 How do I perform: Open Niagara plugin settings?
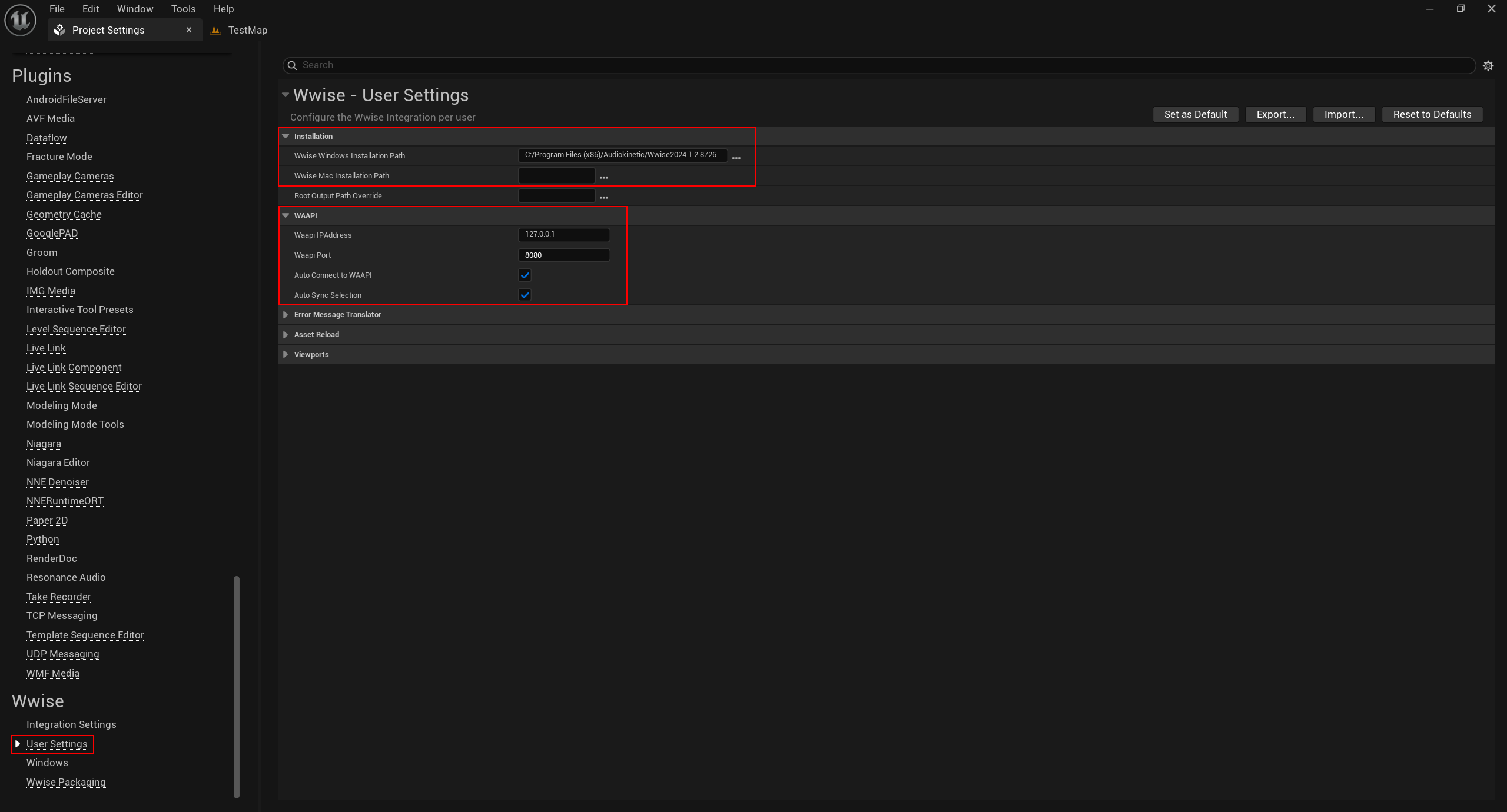pyautogui.click(x=44, y=444)
